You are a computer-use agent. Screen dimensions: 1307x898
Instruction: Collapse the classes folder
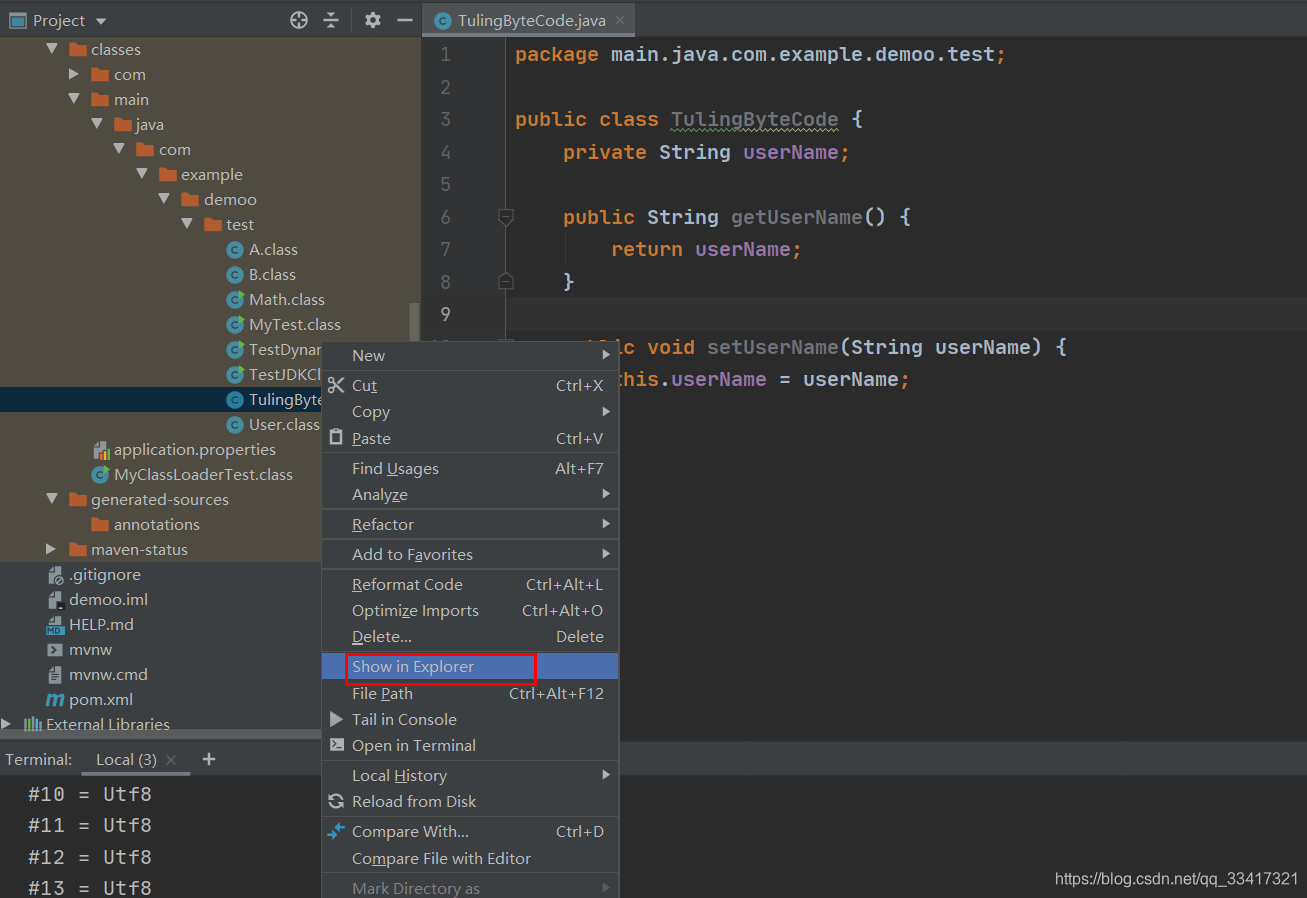pyautogui.click(x=52, y=49)
